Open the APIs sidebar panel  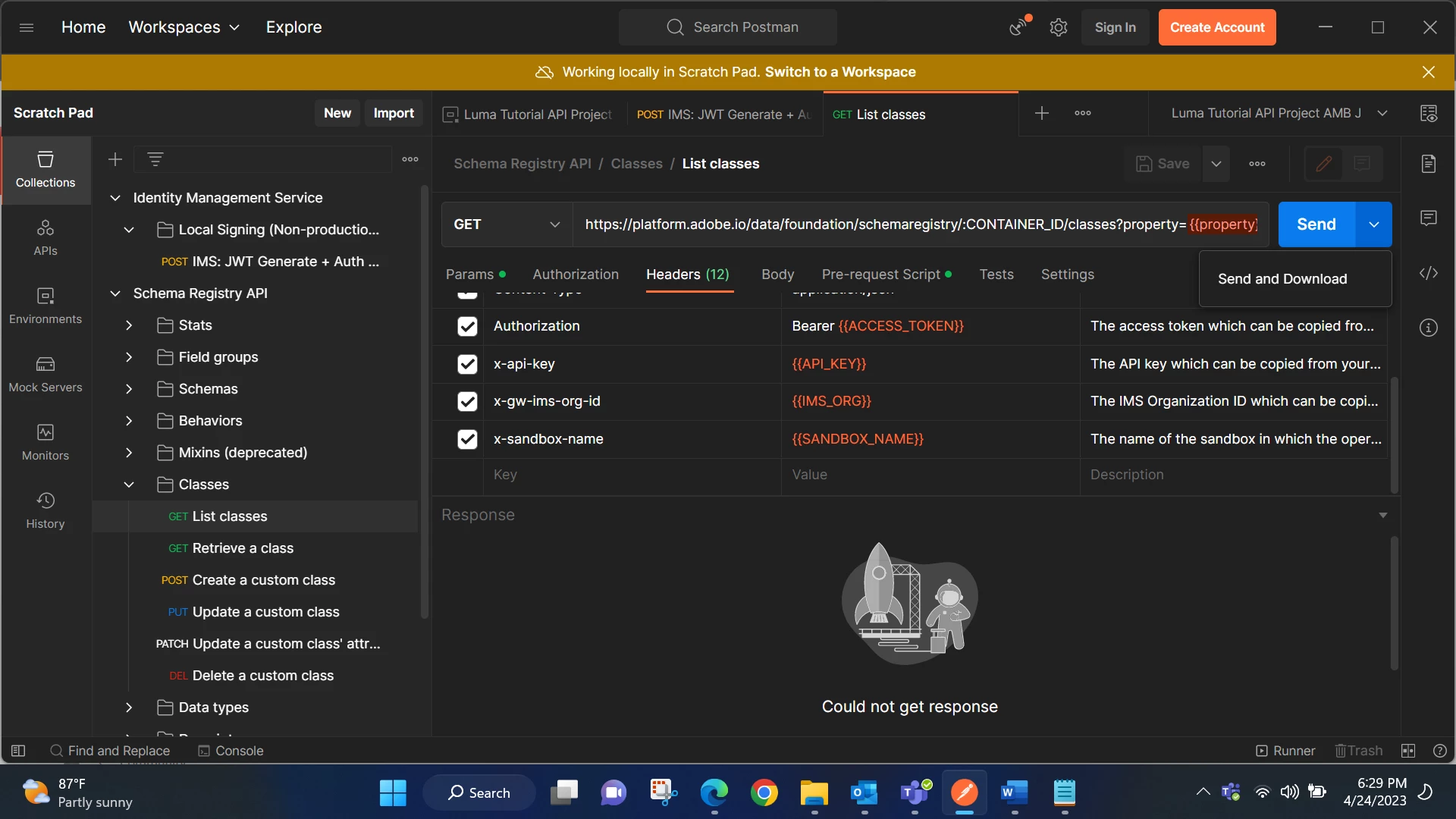[45, 237]
